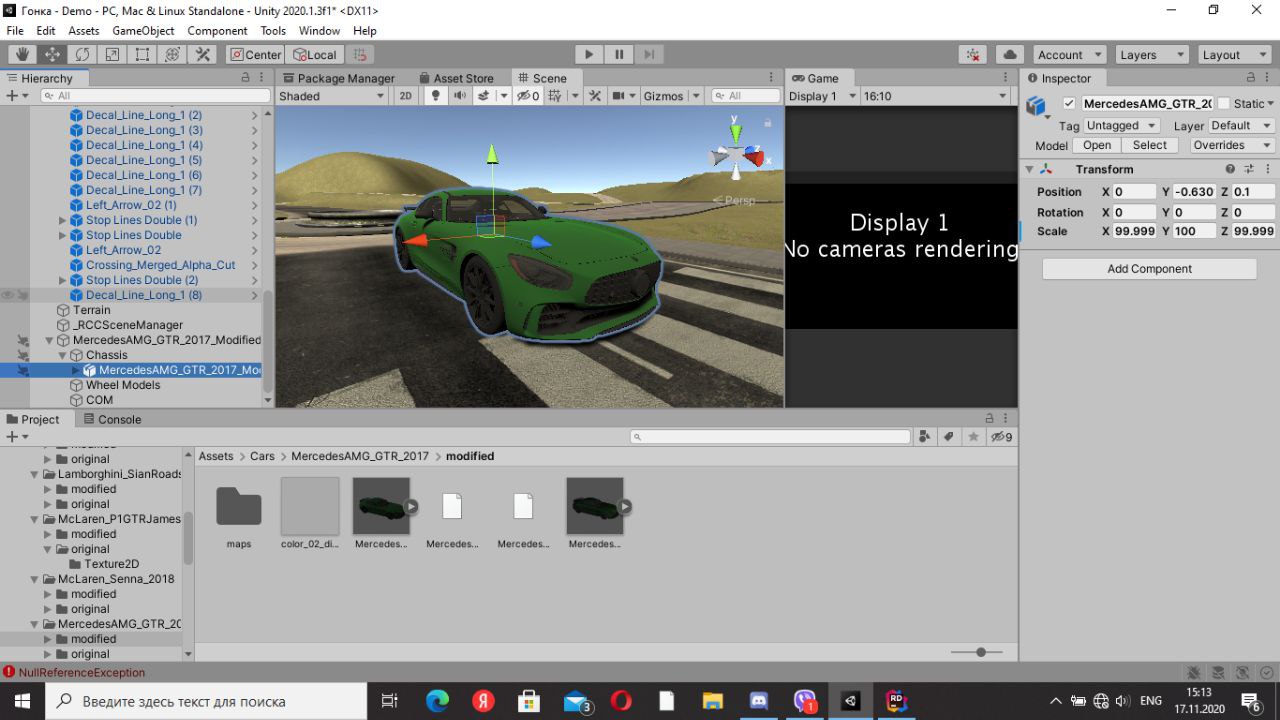Toggle the GameObject active checkbox
1280x720 pixels.
tap(1069, 103)
